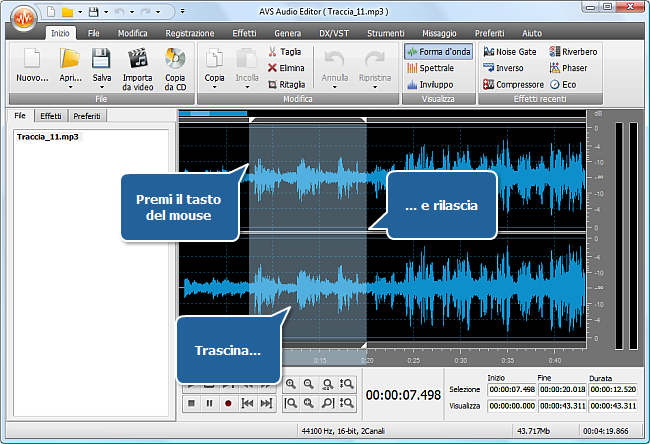
Task: Switch to Inviluppo view
Action: coord(428,85)
